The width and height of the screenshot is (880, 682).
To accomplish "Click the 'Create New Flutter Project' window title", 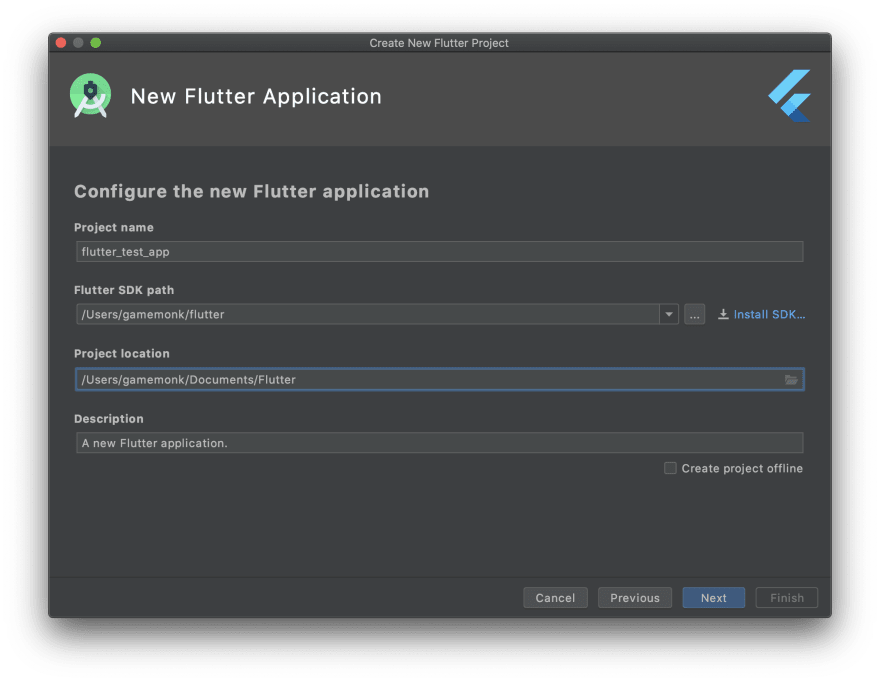I will 439,43.
